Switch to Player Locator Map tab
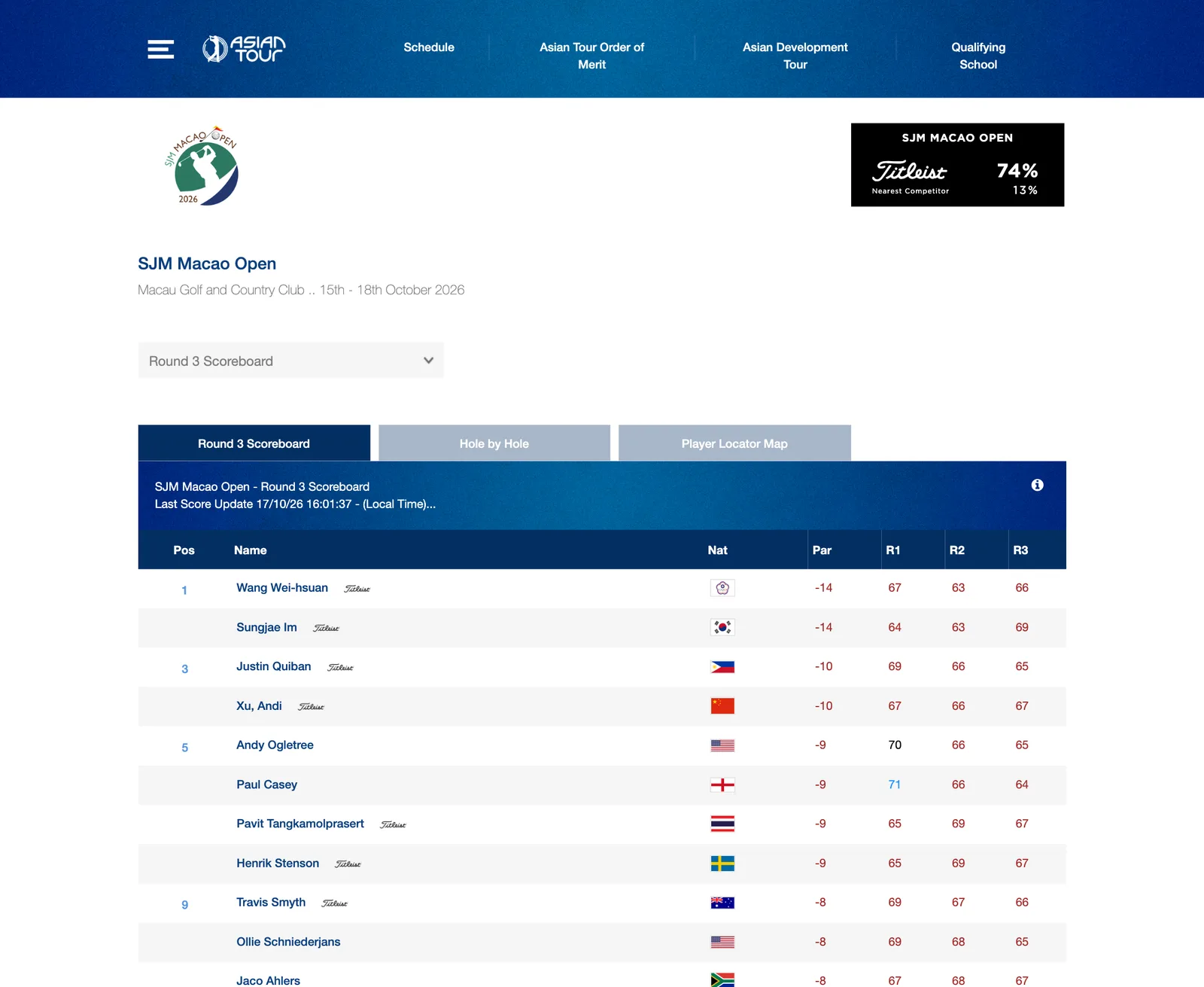 click(x=734, y=443)
